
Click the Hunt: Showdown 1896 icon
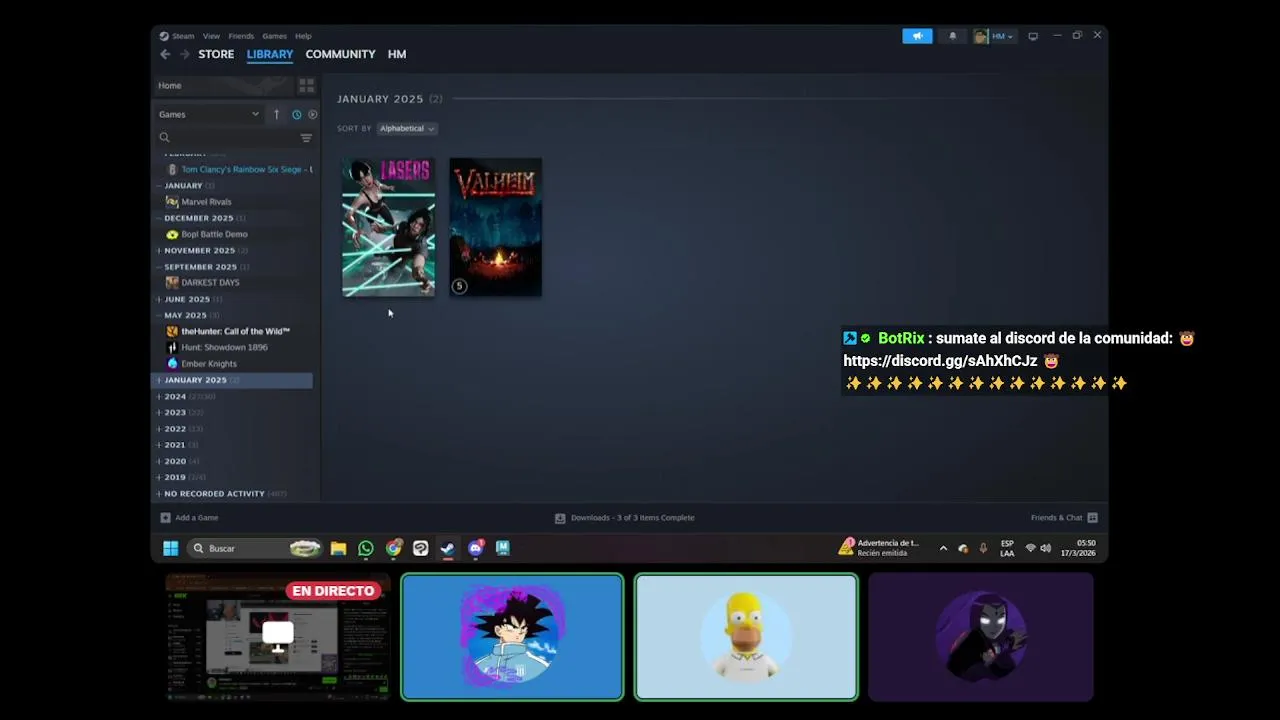click(172, 347)
